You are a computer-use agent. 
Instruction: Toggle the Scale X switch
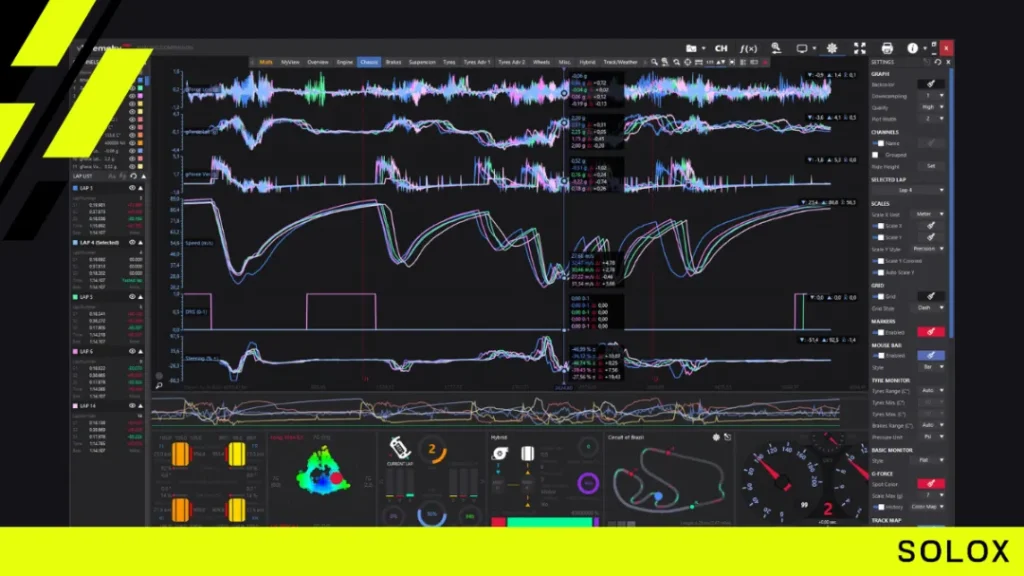click(879, 226)
